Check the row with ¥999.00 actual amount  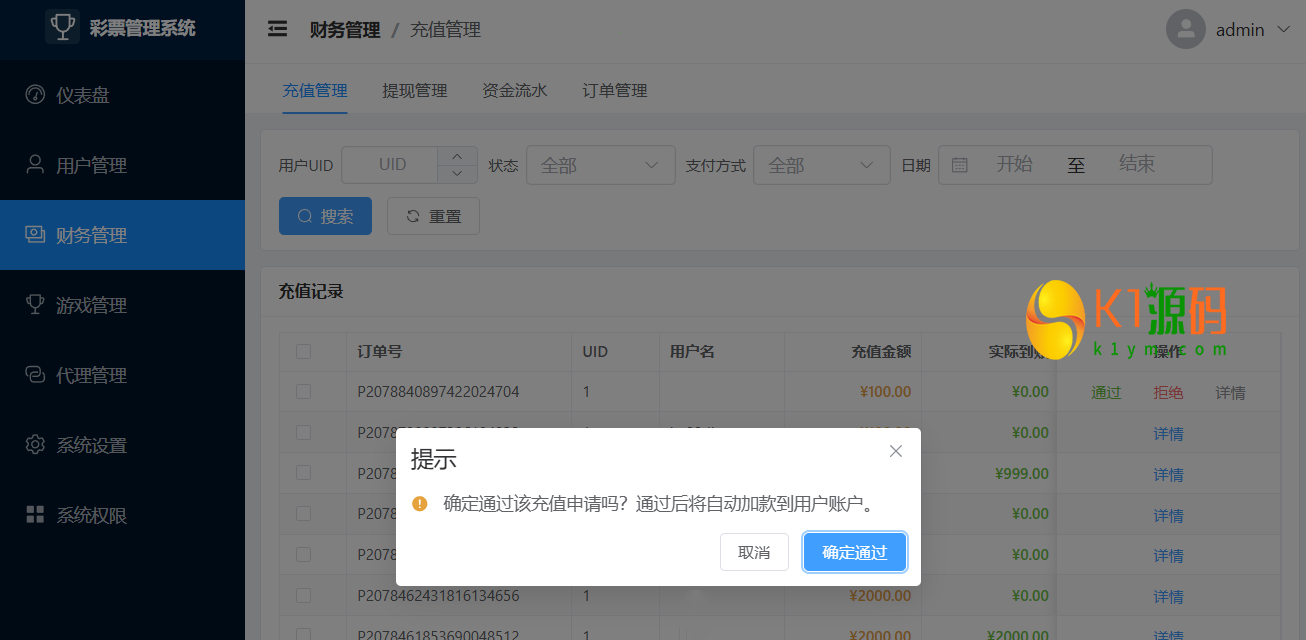click(304, 474)
